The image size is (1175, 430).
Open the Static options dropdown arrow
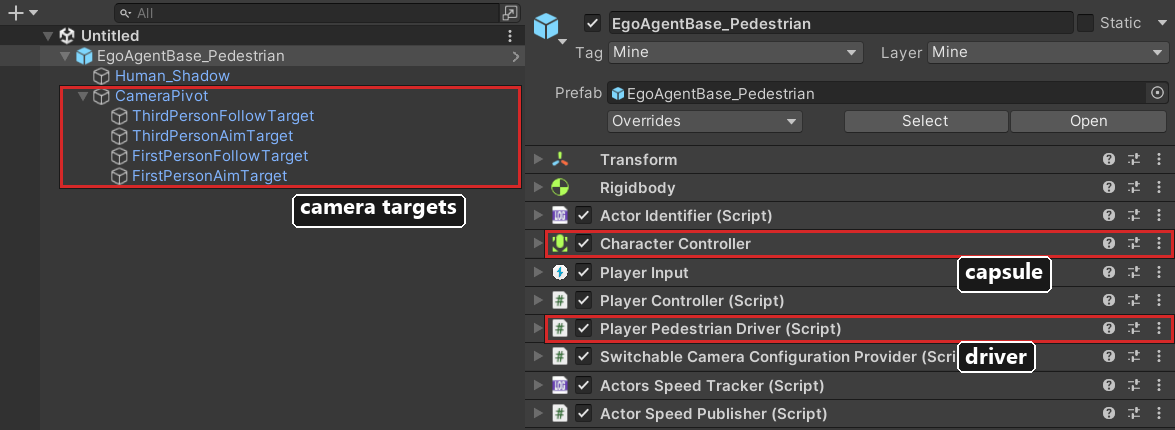[1160, 23]
